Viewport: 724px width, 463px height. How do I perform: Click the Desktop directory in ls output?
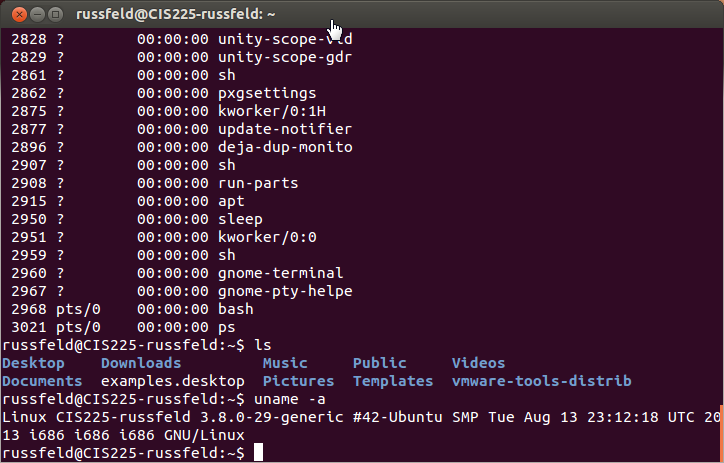coord(33,363)
